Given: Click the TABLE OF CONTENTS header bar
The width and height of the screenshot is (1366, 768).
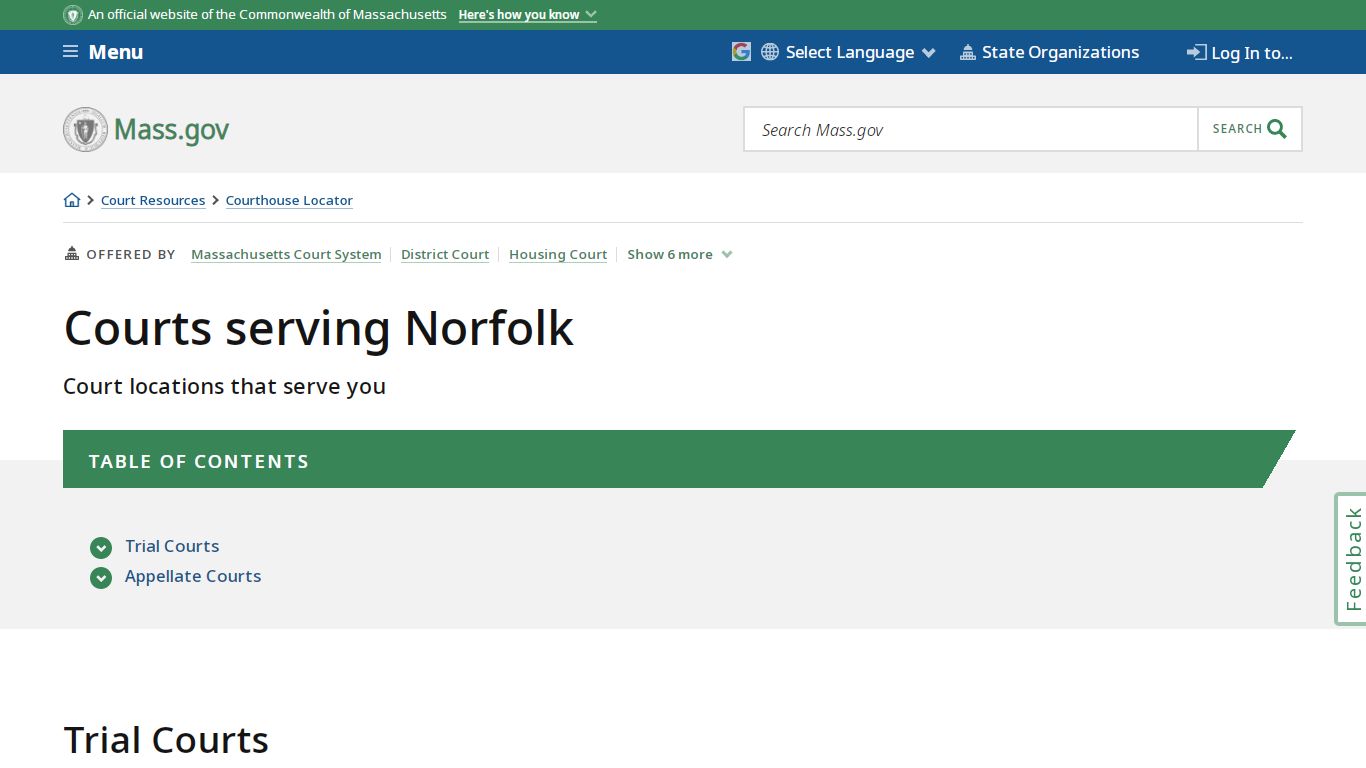Looking at the screenshot, I should [679, 459].
